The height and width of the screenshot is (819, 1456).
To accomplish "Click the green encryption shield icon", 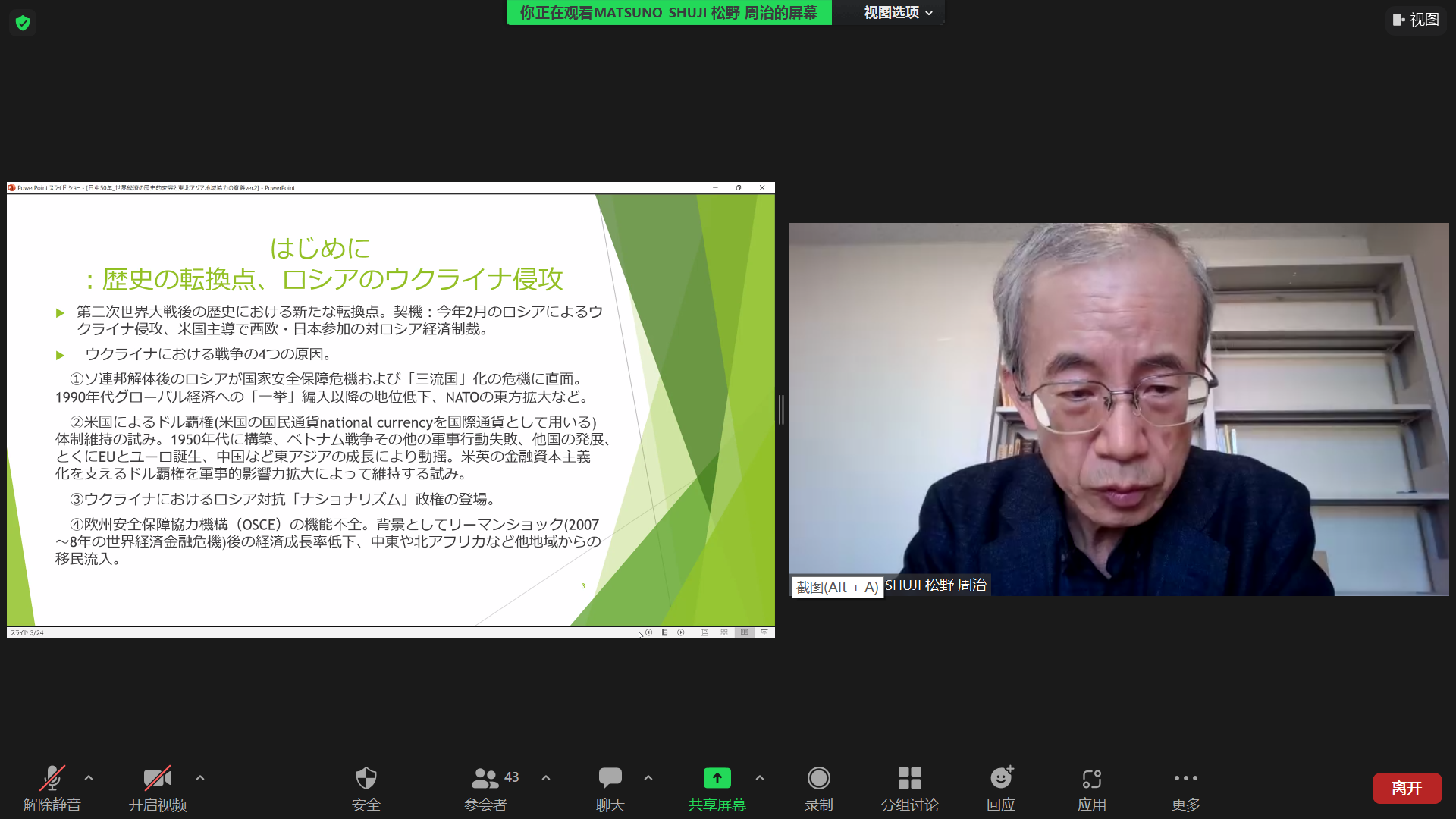I will click(x=23, y=23).
